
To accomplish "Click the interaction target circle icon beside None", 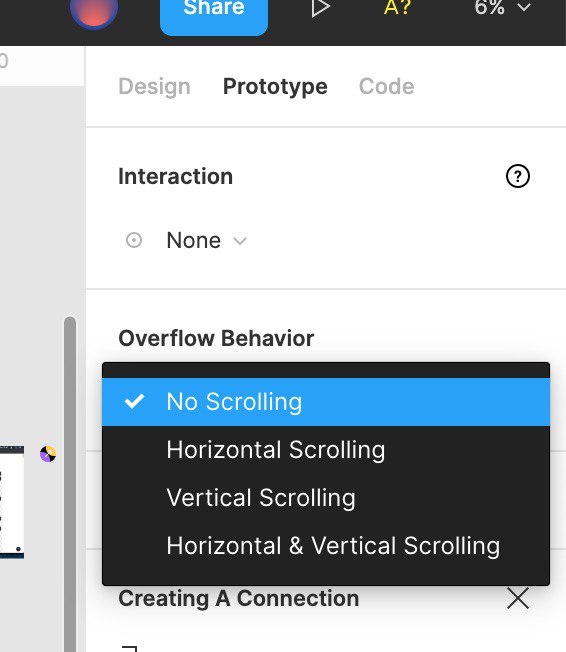I will [x=134, y=240].
